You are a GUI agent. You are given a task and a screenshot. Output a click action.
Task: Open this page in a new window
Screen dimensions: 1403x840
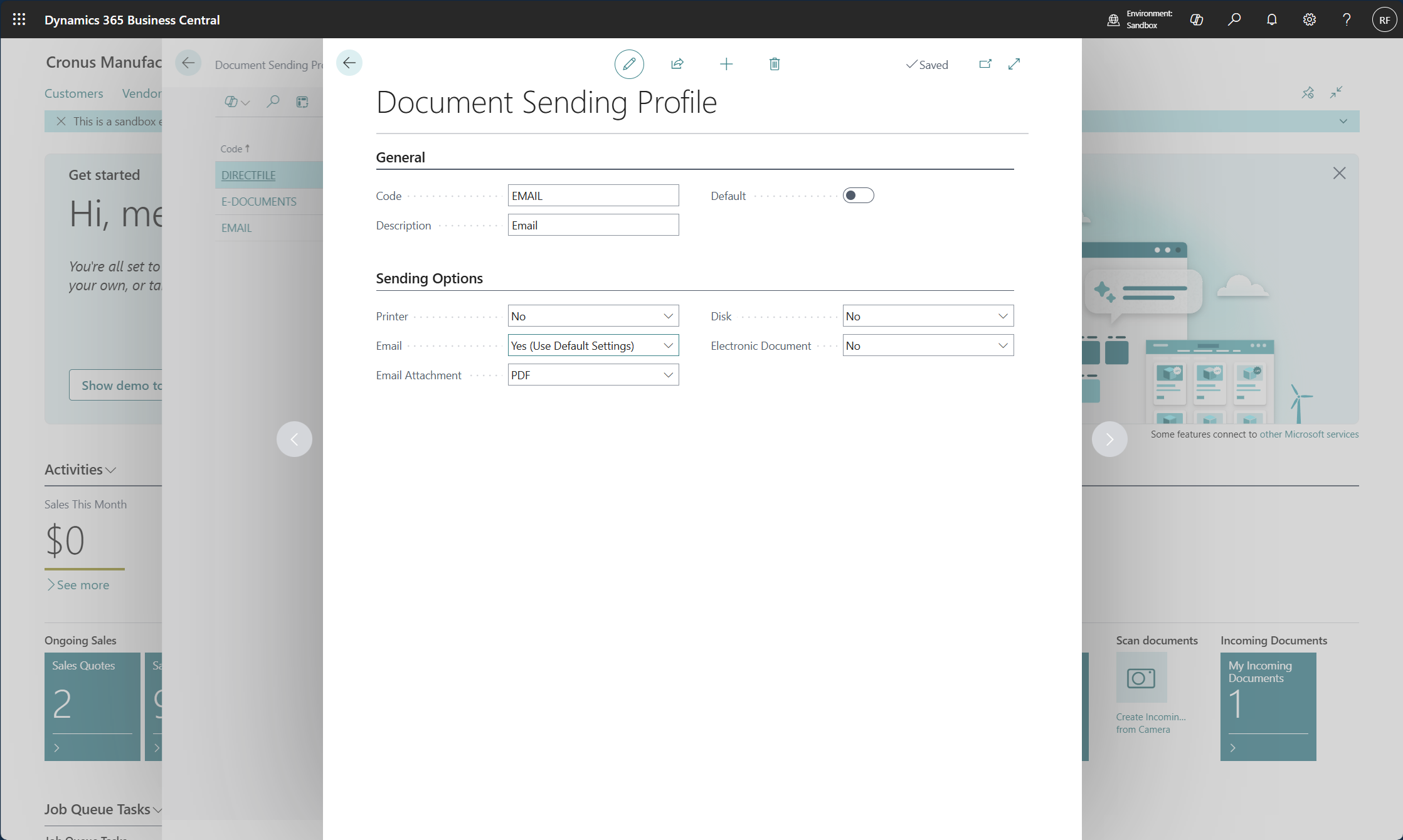tap(985, 64)
